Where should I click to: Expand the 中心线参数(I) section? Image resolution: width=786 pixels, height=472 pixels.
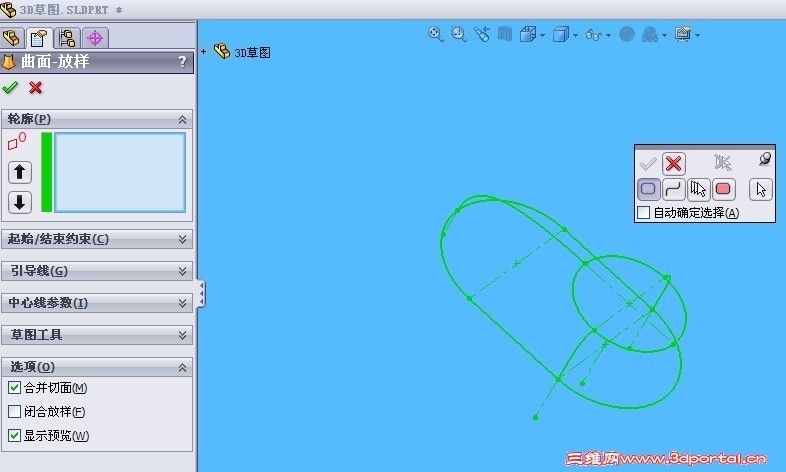[182, 303]
